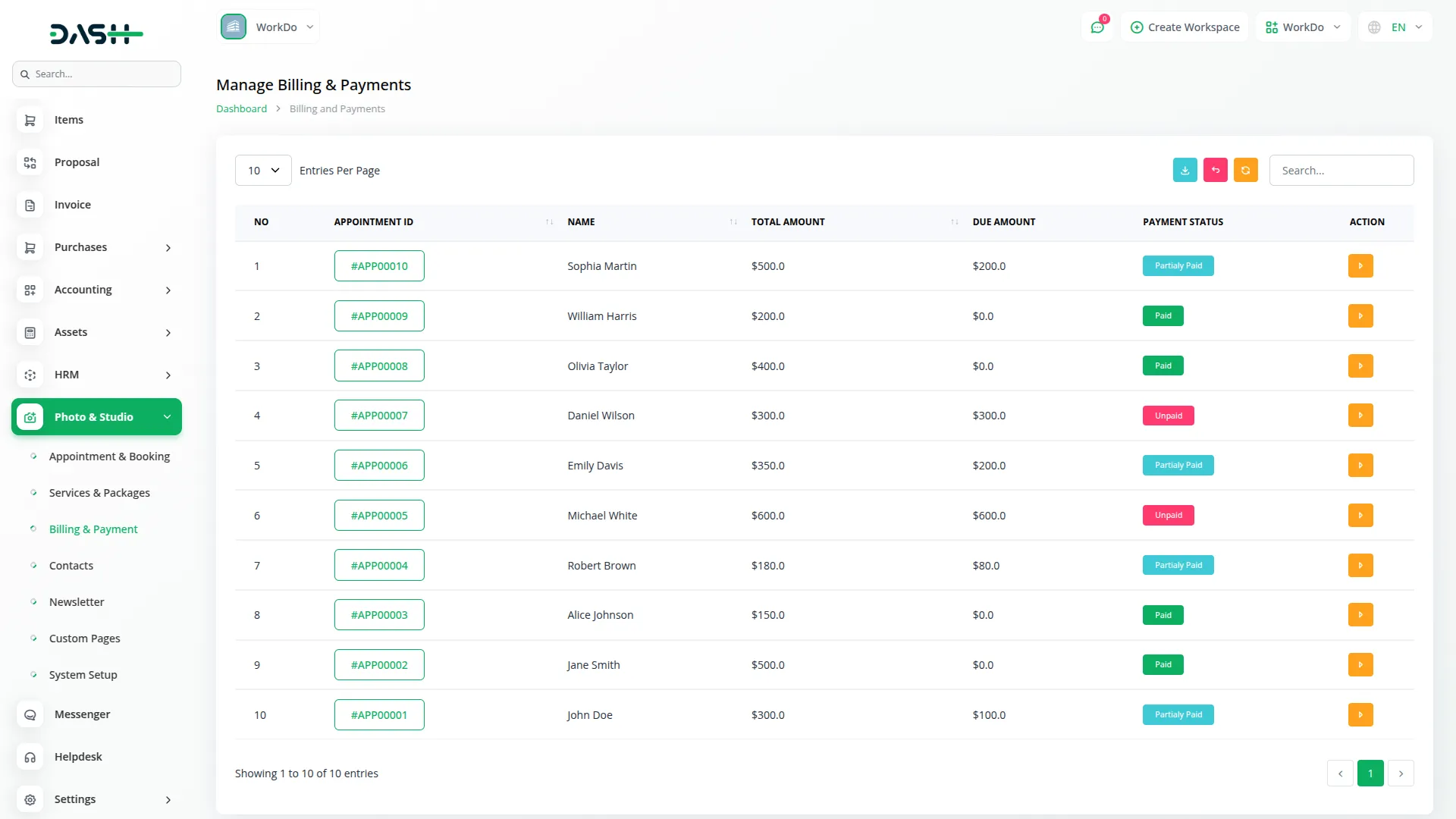Click the teal download export icon
The image size is (1456, 819).
pyautogui.click(x=1185, y=170)
